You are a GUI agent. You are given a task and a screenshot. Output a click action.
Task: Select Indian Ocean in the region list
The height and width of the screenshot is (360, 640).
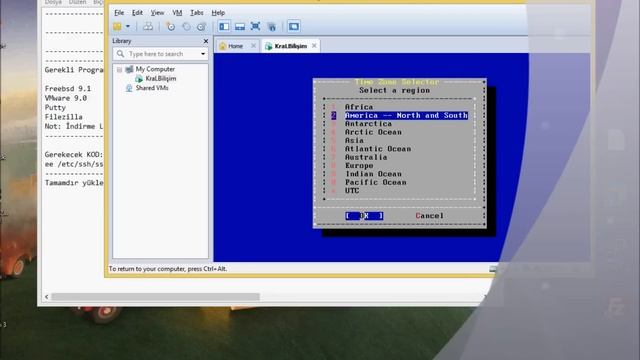pyautogui.click(x=373, y=174)
